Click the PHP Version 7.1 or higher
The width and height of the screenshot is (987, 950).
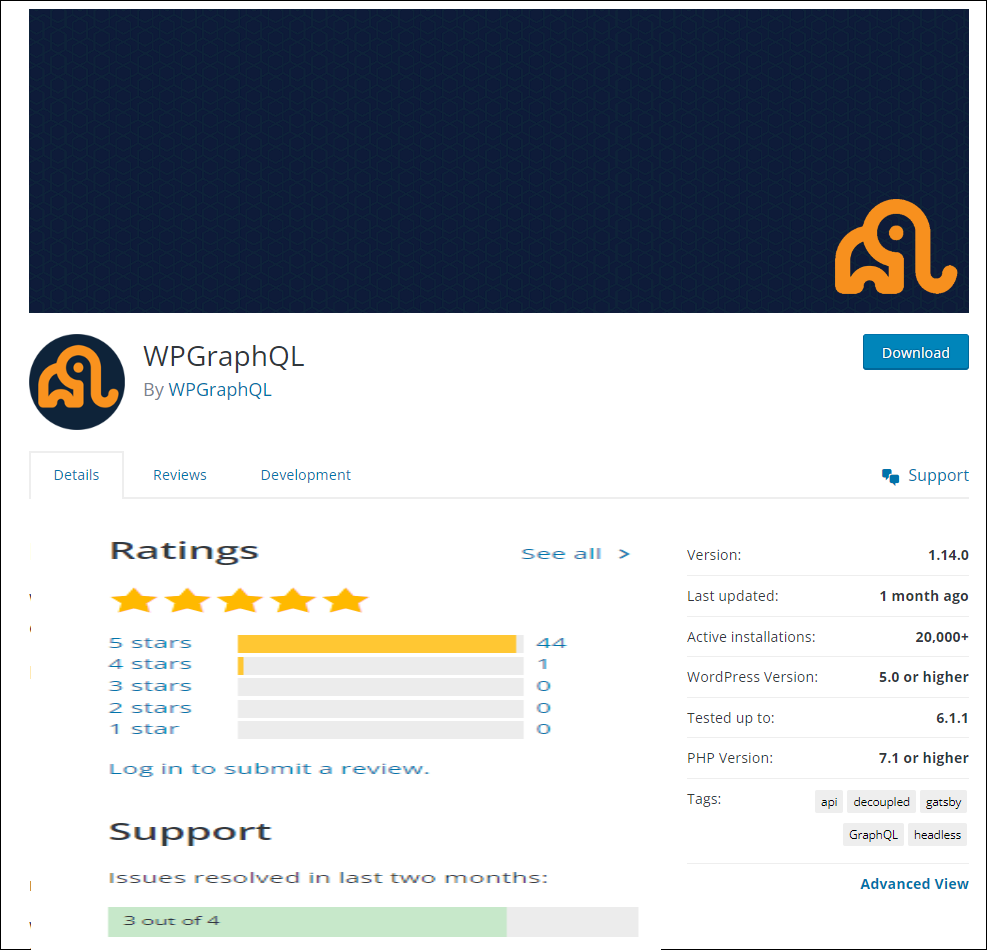[923, 758]
